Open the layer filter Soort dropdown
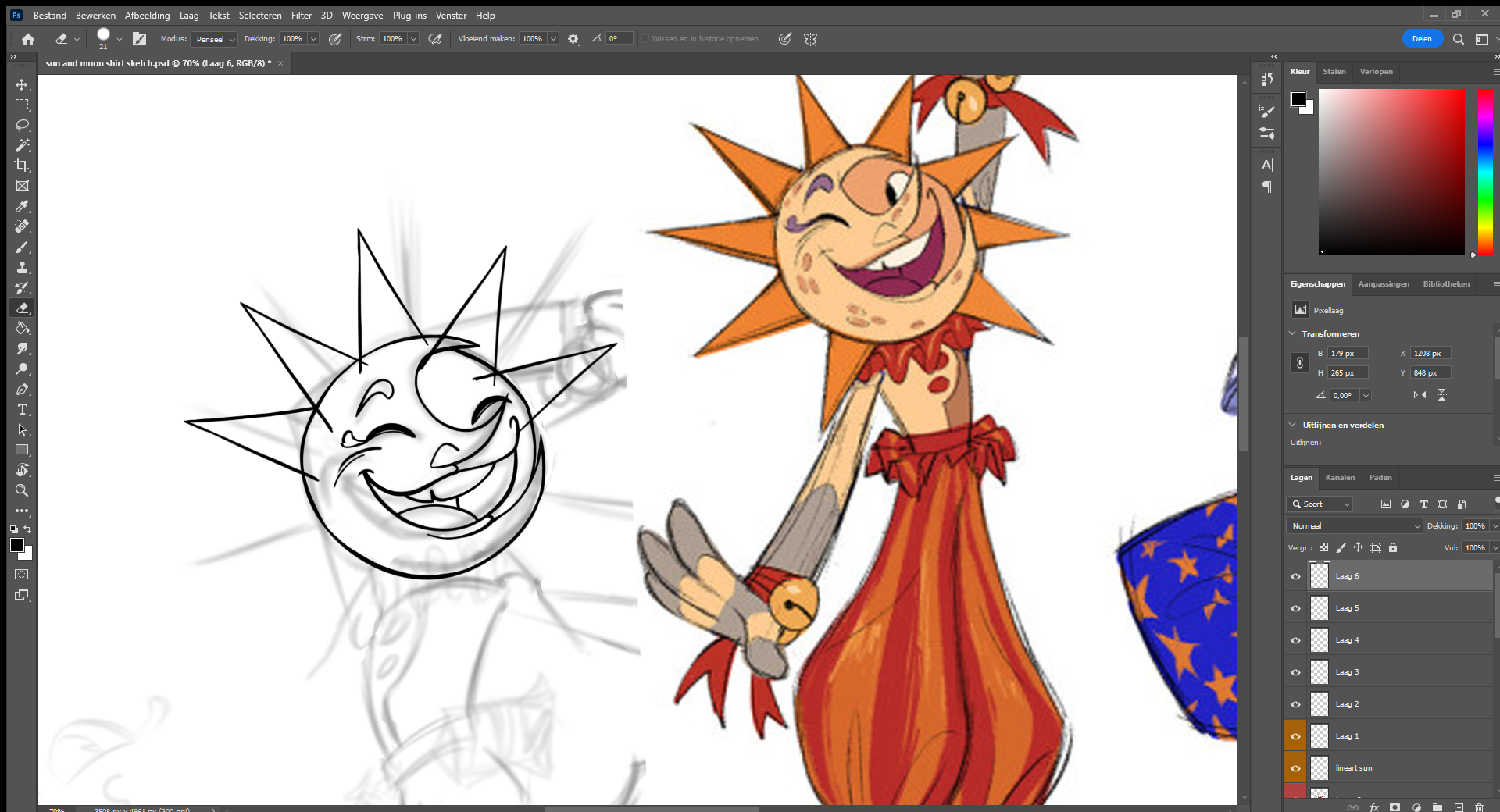This screenshot has width=1500, height=812. coord(1320,504)
